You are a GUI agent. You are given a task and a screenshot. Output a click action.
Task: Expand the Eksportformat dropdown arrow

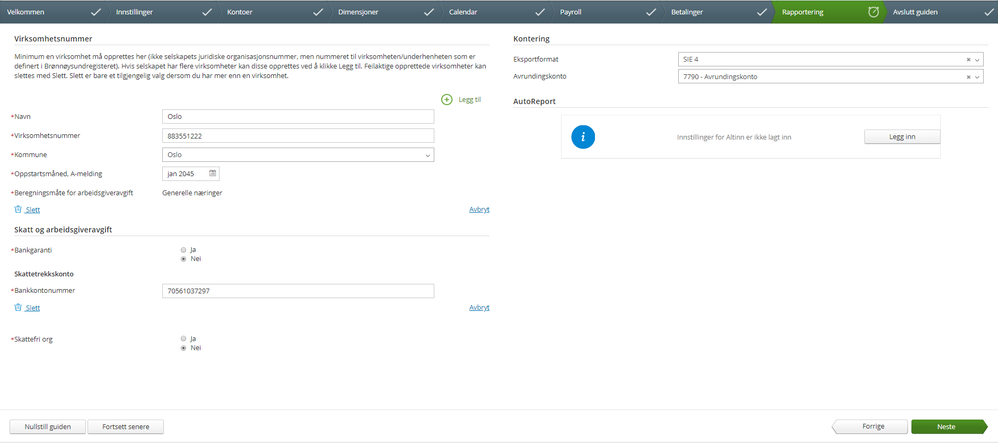coord(978,59)
